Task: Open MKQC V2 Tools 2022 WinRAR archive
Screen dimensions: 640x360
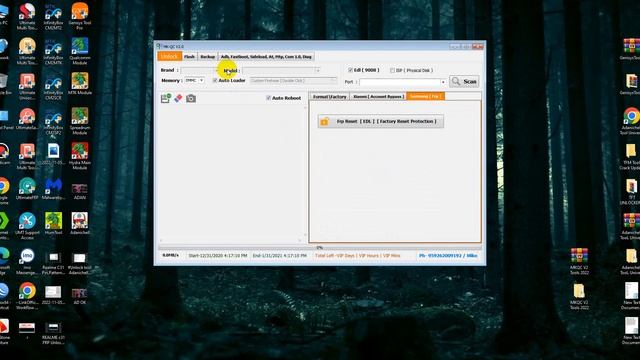Action: [x=579, y=261]
